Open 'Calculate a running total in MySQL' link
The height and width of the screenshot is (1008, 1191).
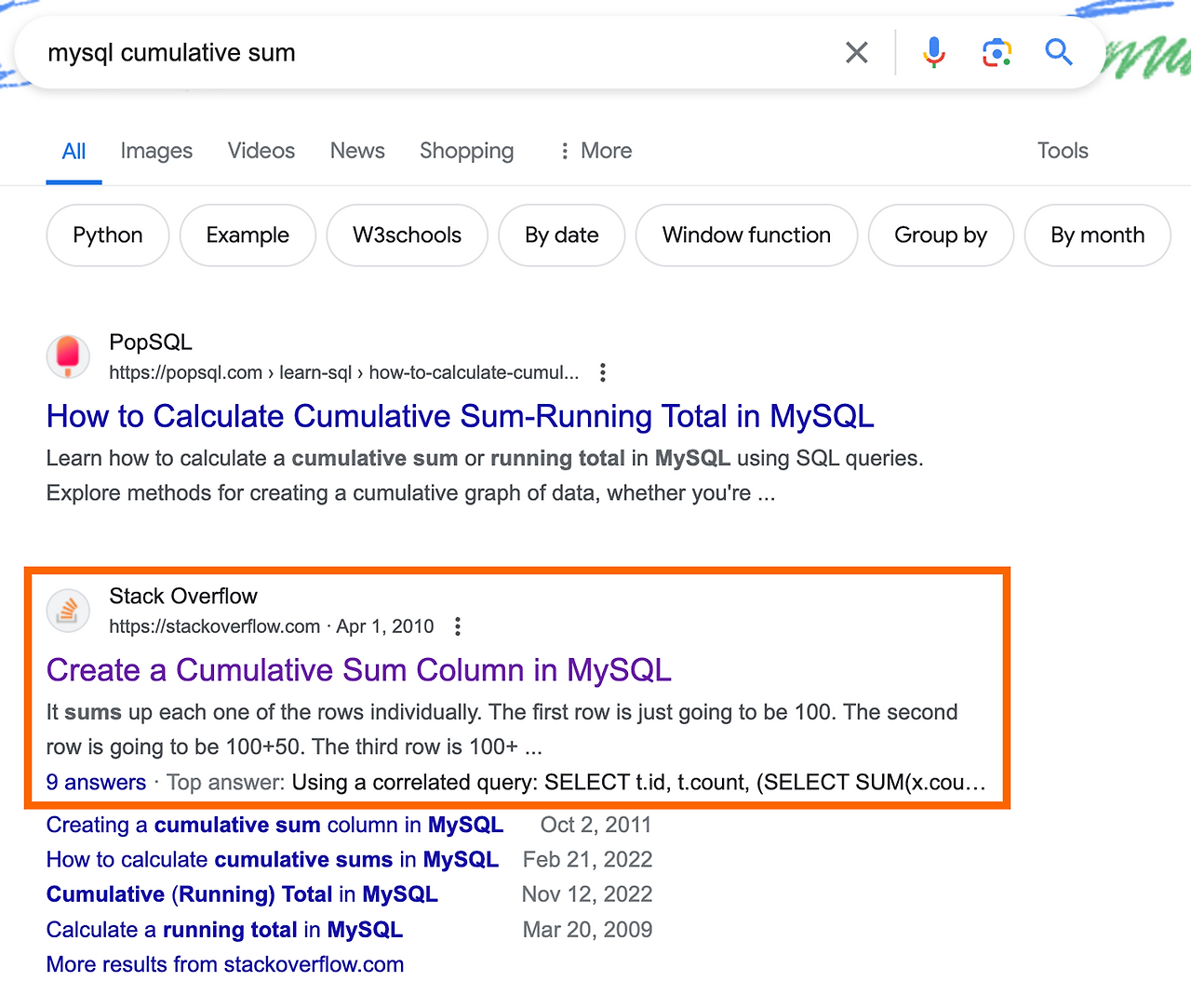tap(224, 930)
